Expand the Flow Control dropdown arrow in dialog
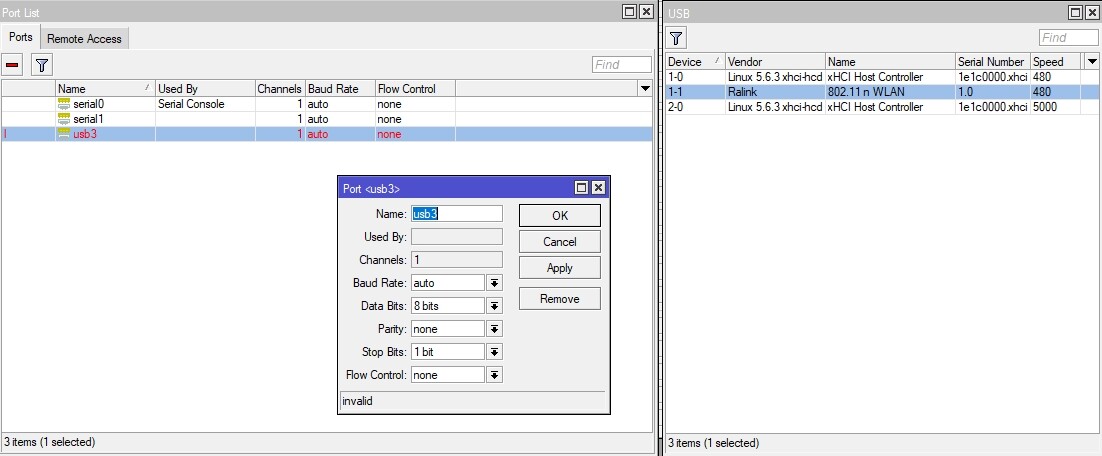The image size is (1102, 456). [495, 375]
